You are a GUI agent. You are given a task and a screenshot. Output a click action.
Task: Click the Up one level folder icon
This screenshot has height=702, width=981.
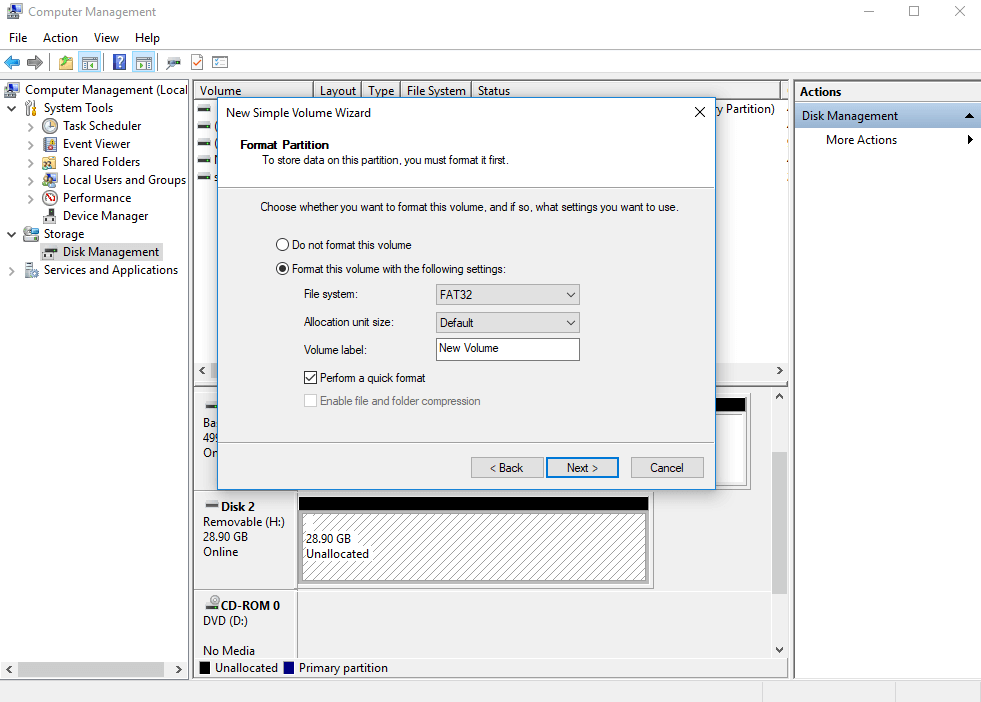[66, 63]
